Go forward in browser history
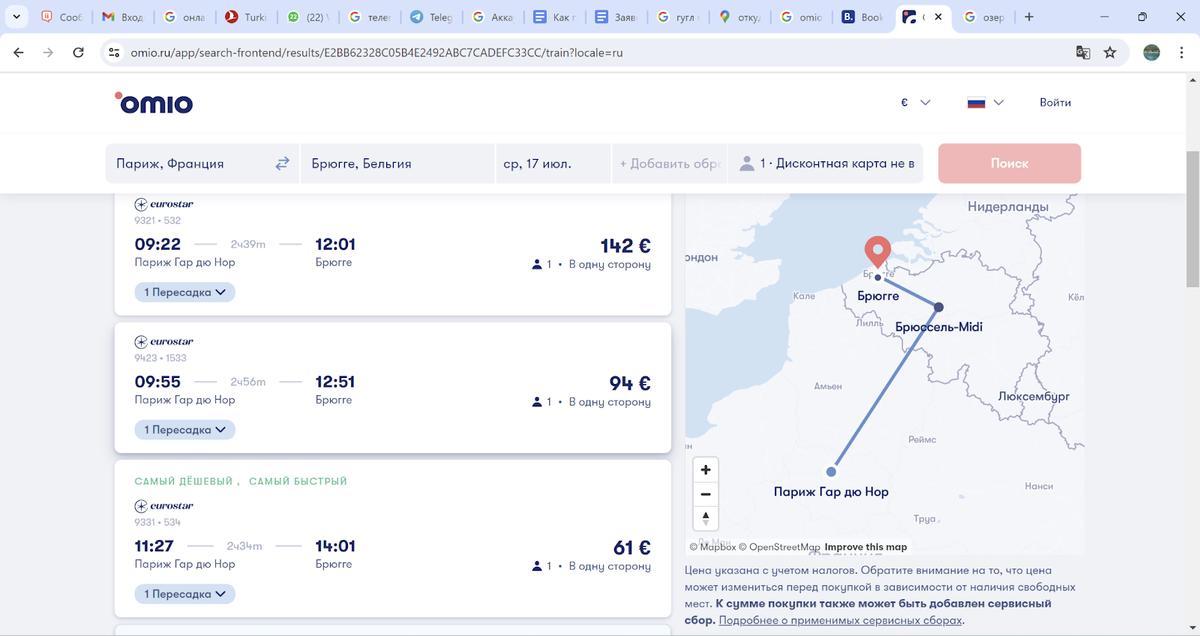The width and height of the screenshot is (1200, 636). (x=48, y=52)
